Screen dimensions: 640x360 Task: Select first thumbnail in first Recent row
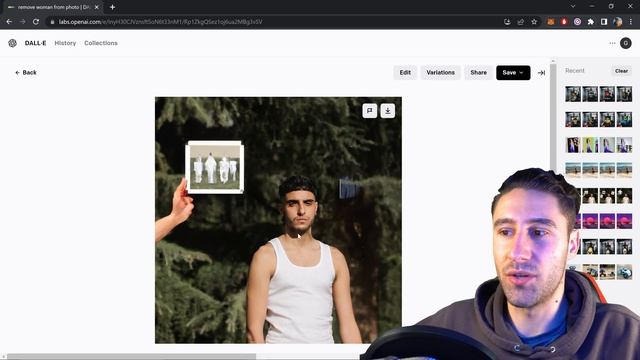click(573, 94)
